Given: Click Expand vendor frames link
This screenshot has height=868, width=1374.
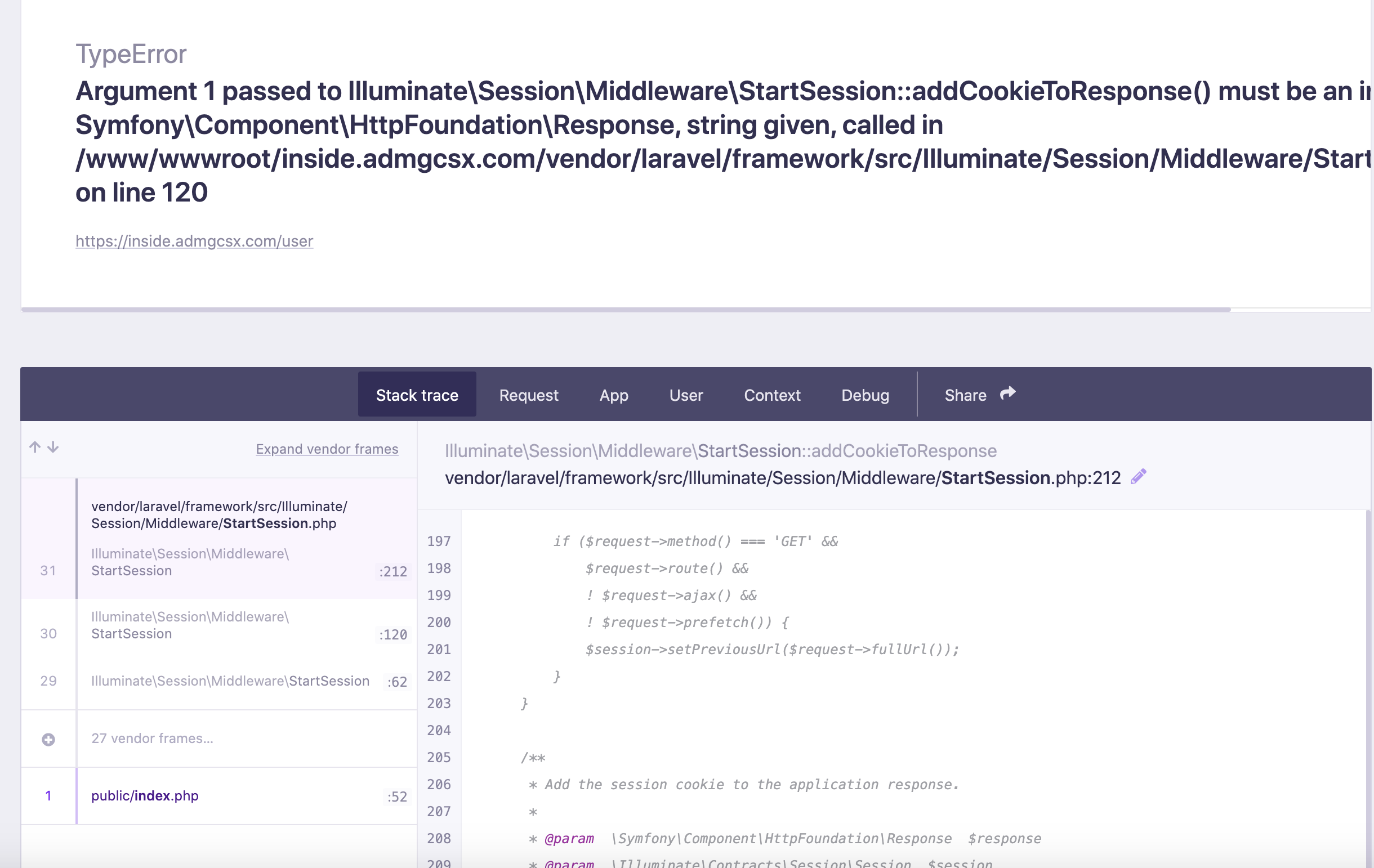Looking at the screenshot, I should pyautogui.click(x=327, y=449).
